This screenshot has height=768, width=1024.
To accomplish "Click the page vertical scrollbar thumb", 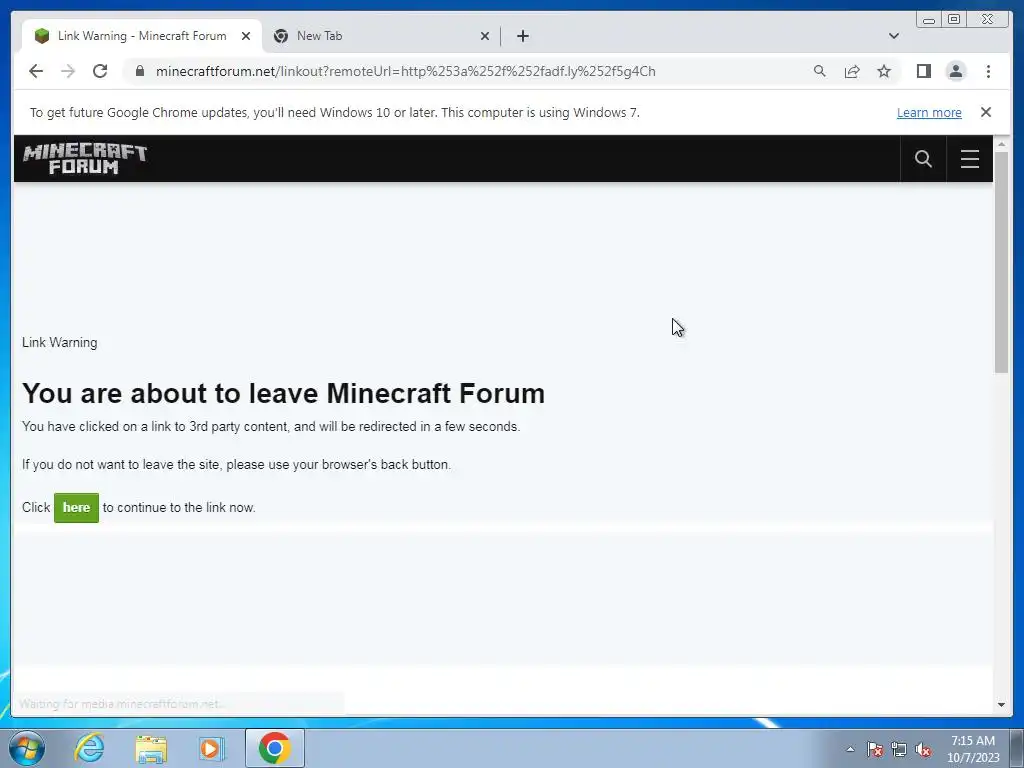I will 1001,261.
